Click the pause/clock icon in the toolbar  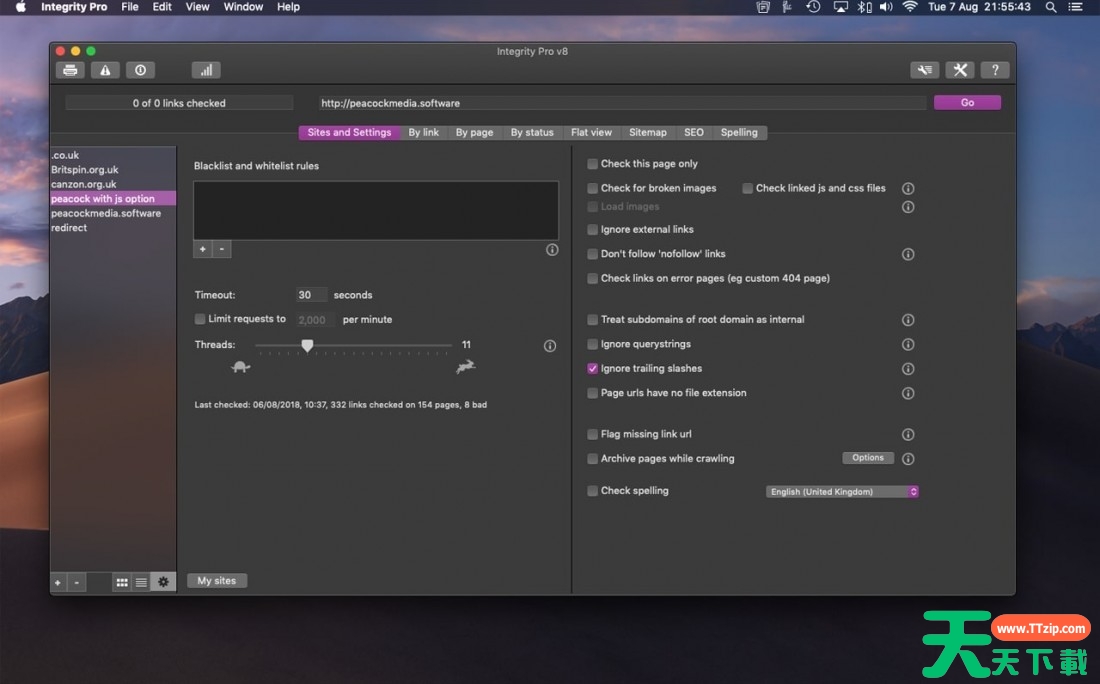click(x=140, y=69)
